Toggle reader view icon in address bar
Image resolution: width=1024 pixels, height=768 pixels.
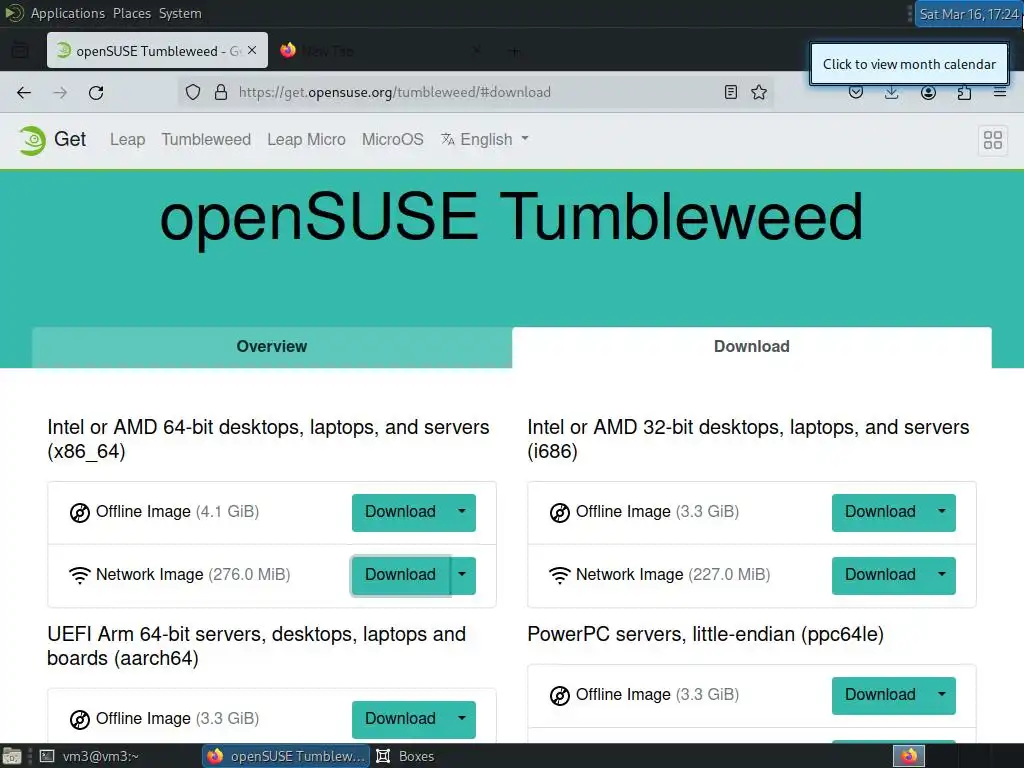click(731, 92)
